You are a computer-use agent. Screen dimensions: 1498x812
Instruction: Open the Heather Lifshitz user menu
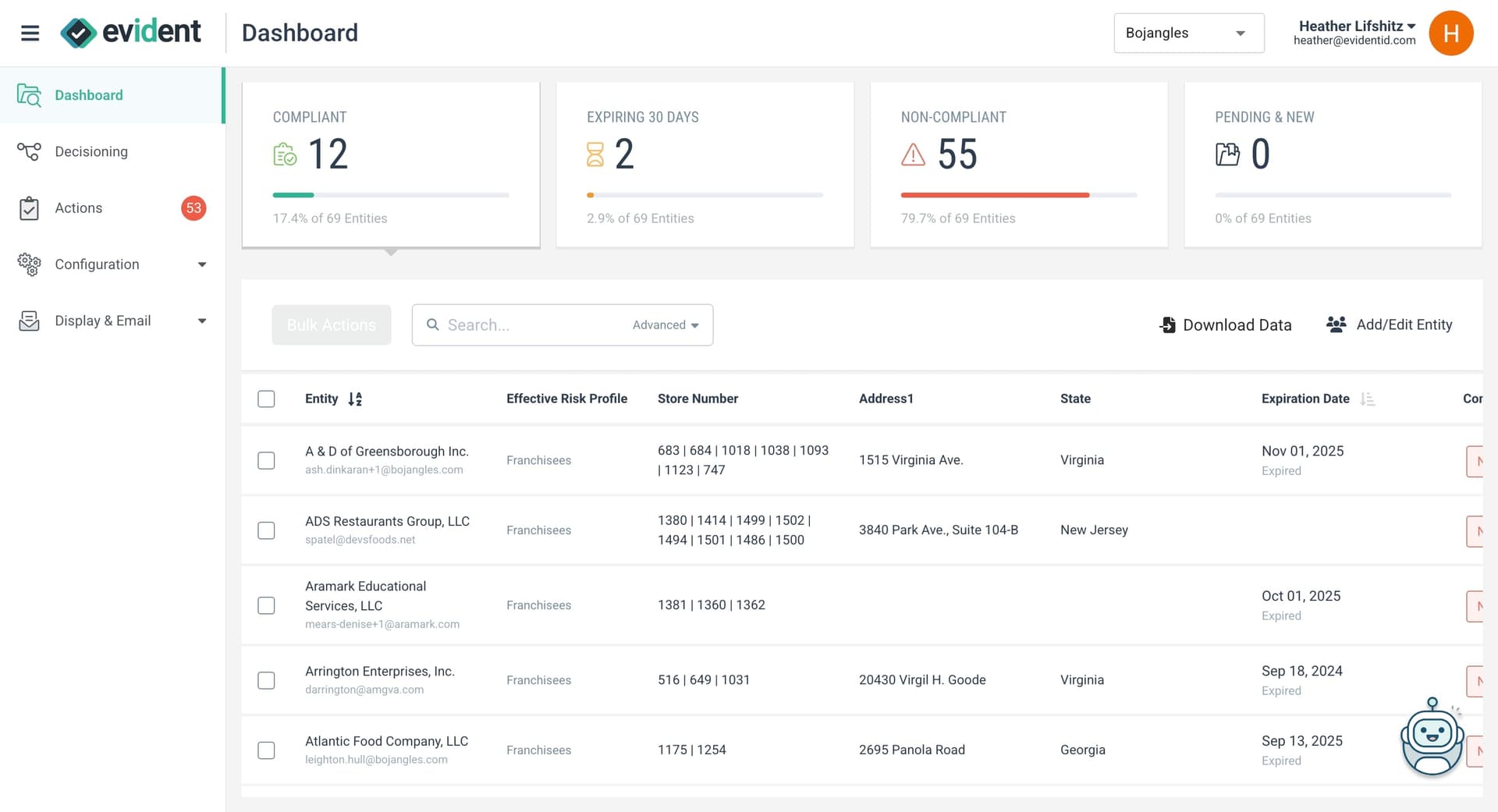1355,33
